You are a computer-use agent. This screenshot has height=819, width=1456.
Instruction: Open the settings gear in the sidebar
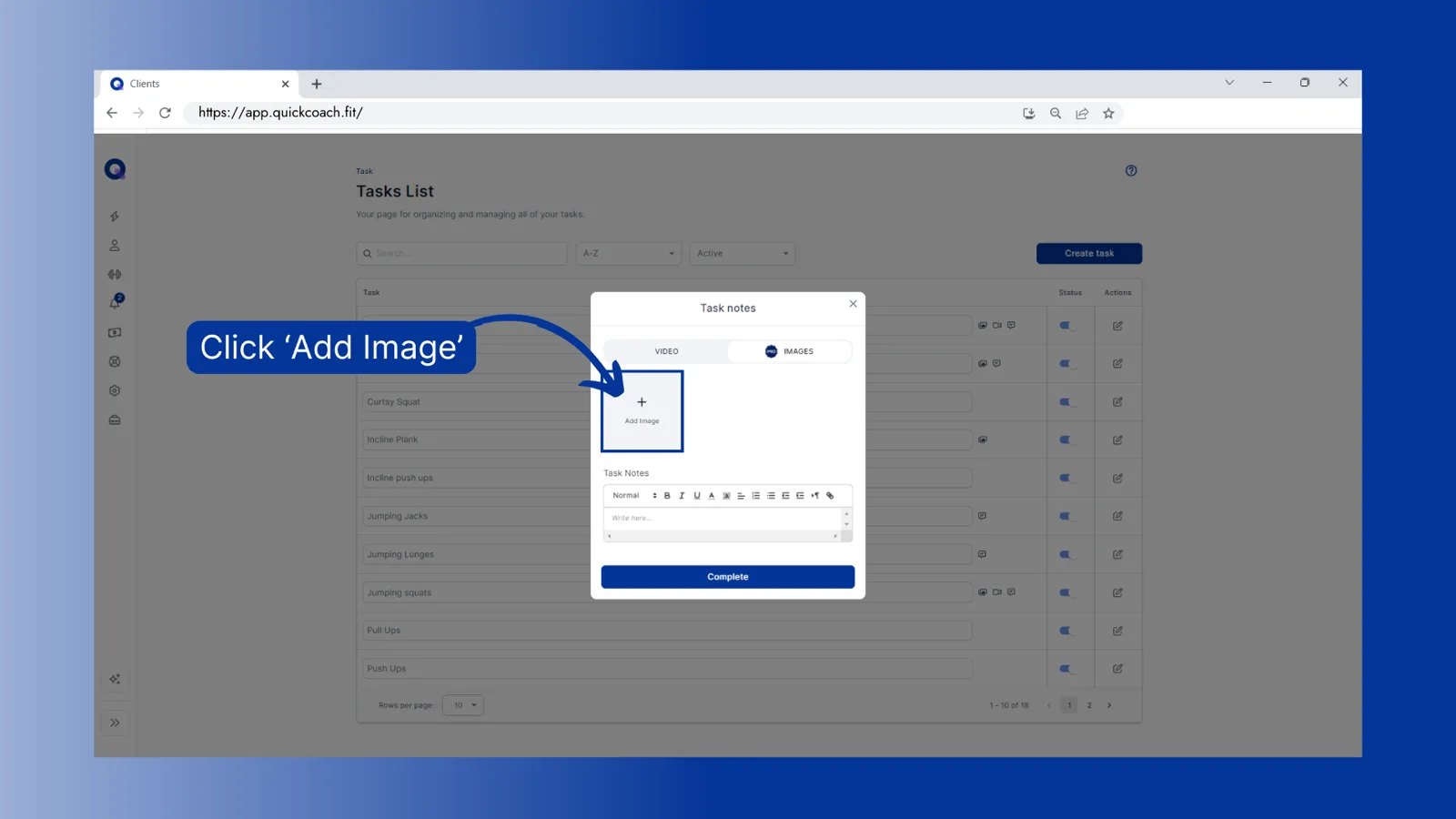point(115,390)
